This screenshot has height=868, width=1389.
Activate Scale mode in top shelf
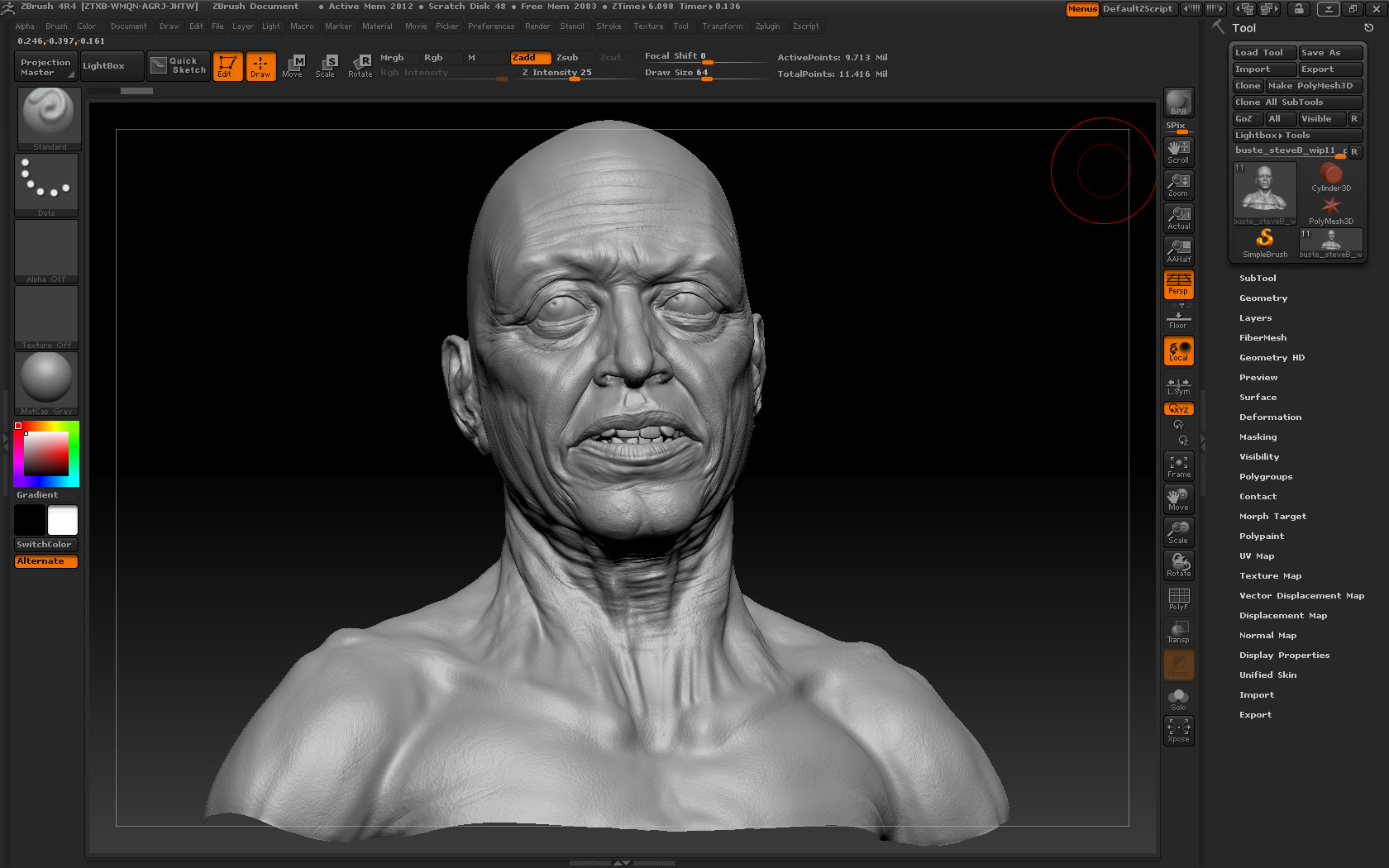326,65
